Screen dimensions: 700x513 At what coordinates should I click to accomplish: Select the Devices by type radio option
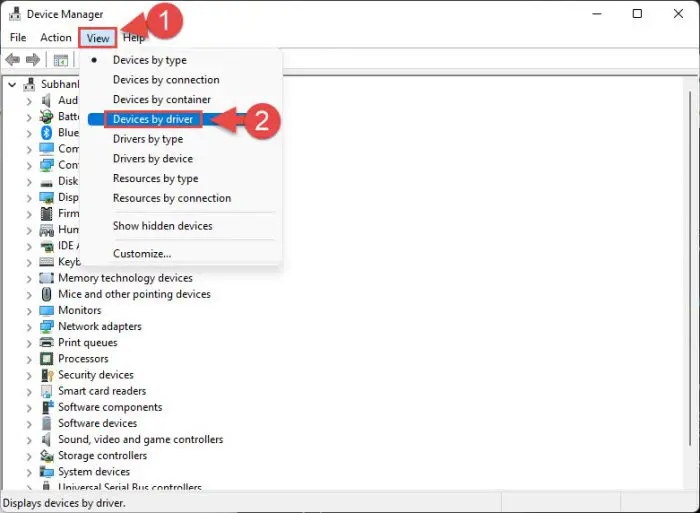coord(149,60)
